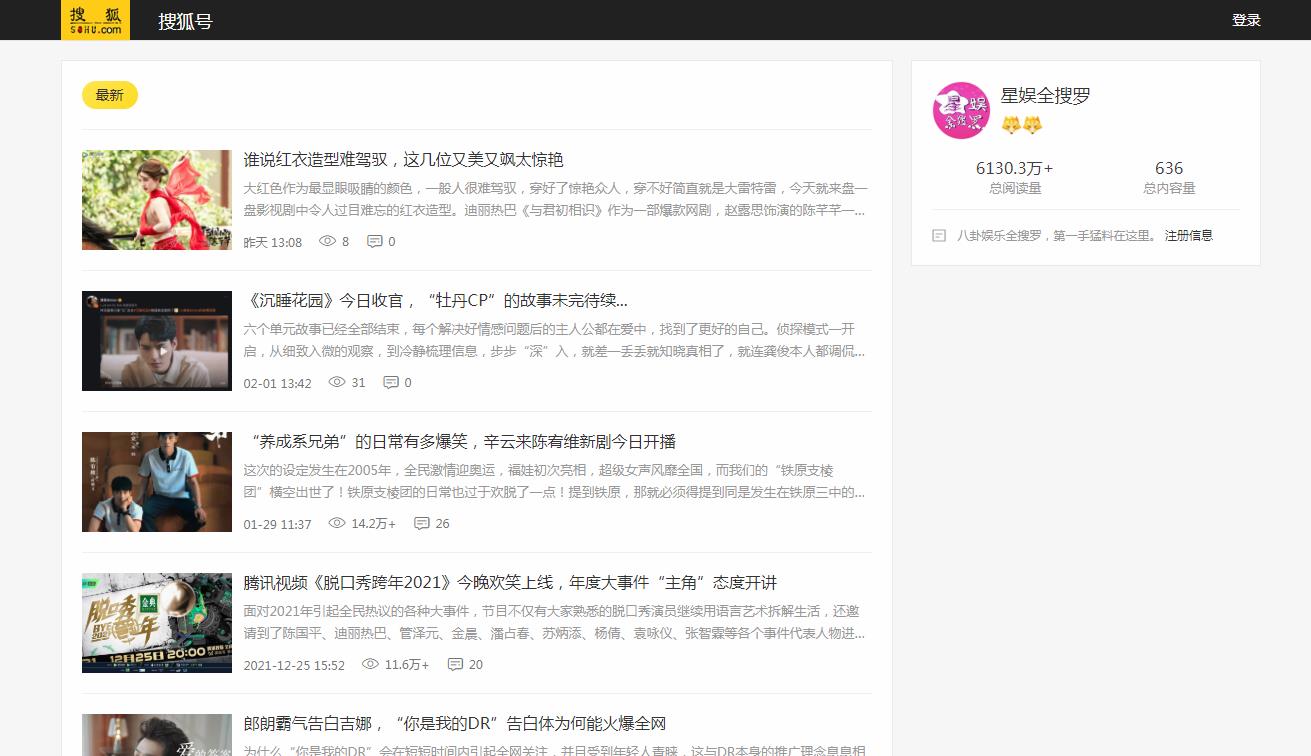The image size is (1311, 756).
Task: Click the timestamp 2021-12-25 15:52
Action: tap(294, 665)
